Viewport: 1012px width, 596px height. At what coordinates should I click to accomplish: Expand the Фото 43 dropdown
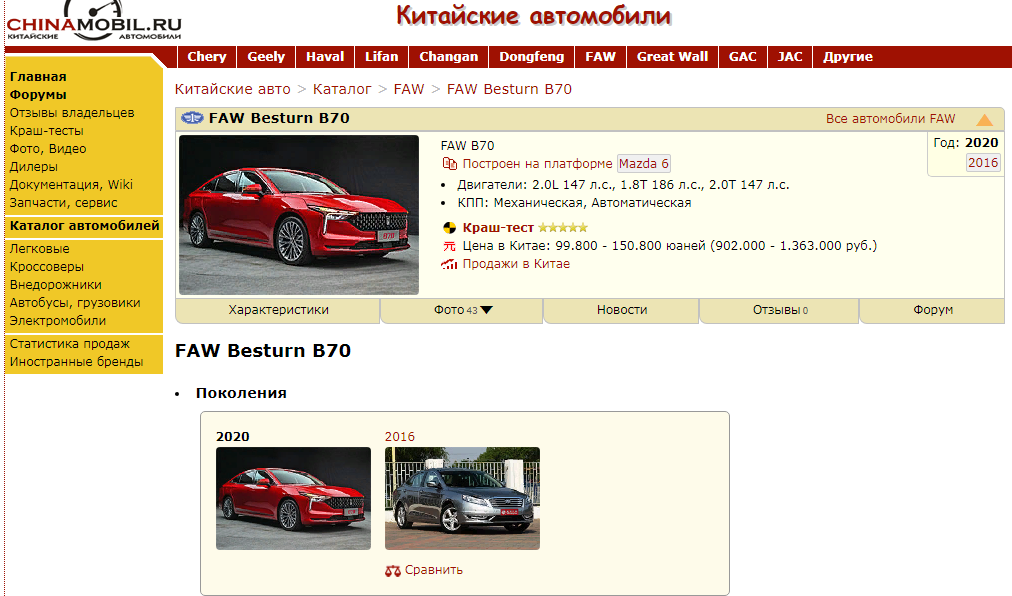point(462,311)
